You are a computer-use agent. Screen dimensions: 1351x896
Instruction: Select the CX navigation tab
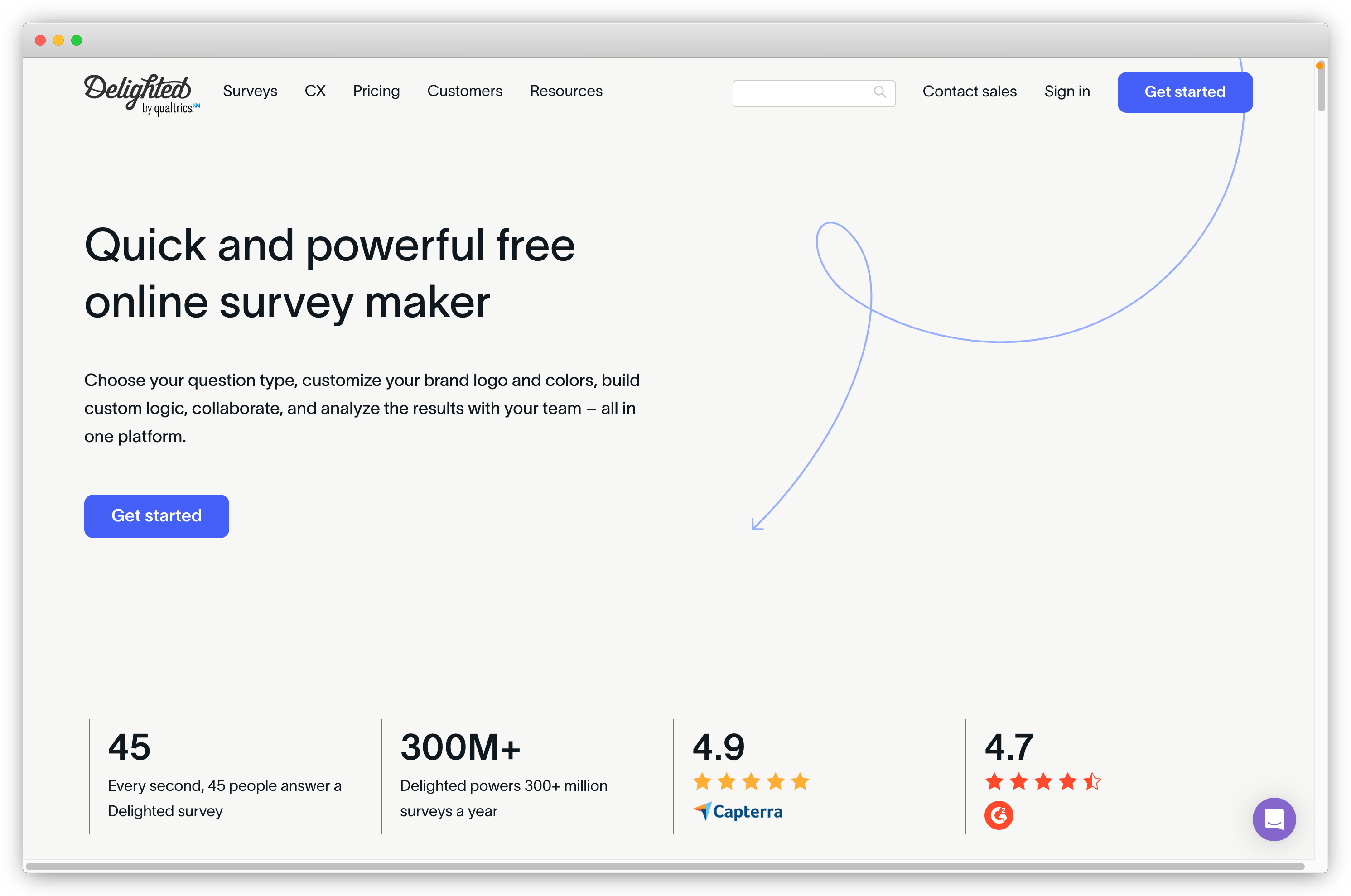coord(315,91)
